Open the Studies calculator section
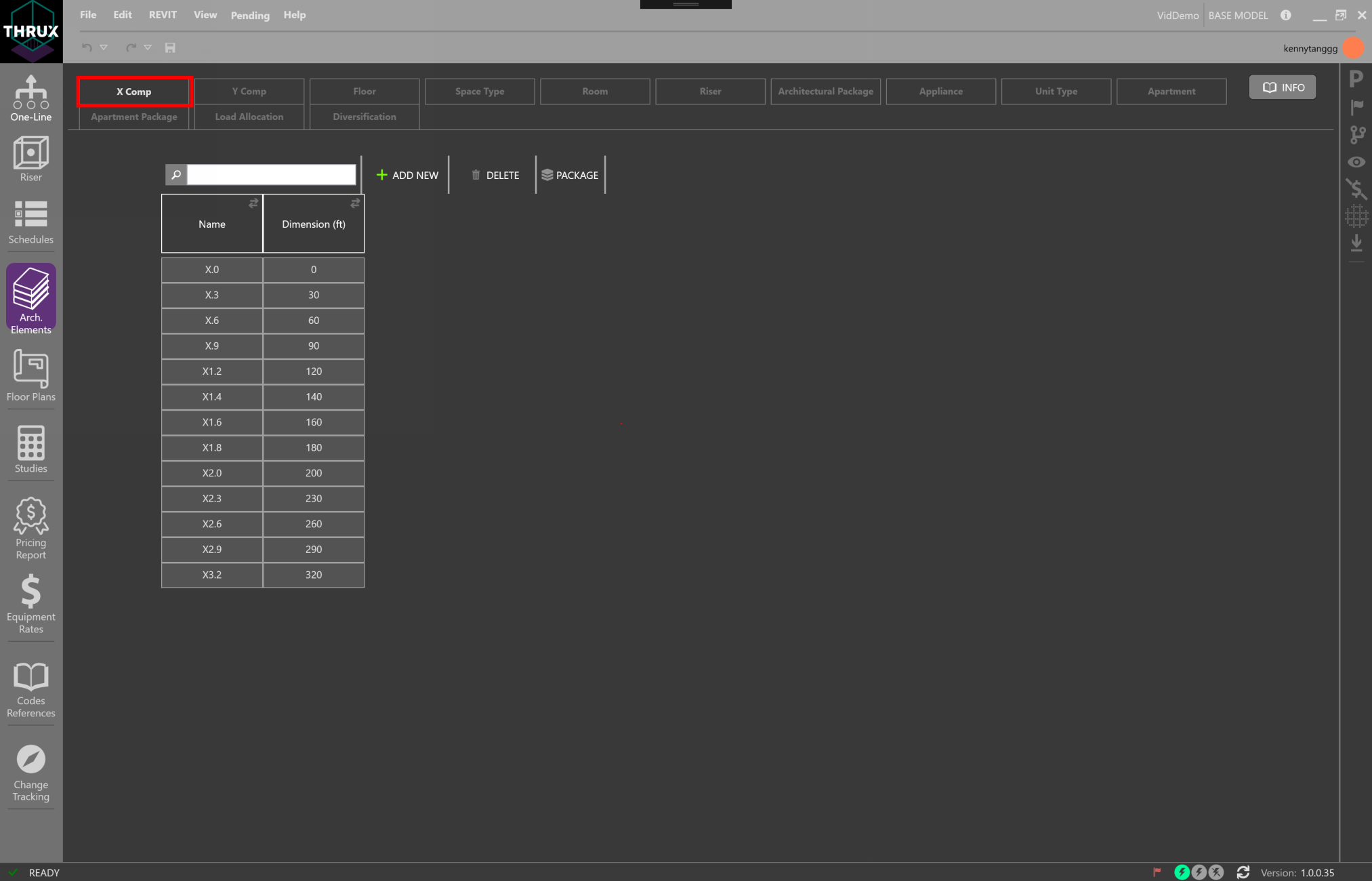Image resolution: width=1372 pixels, height=881 pixels. [x=30, y=449]
